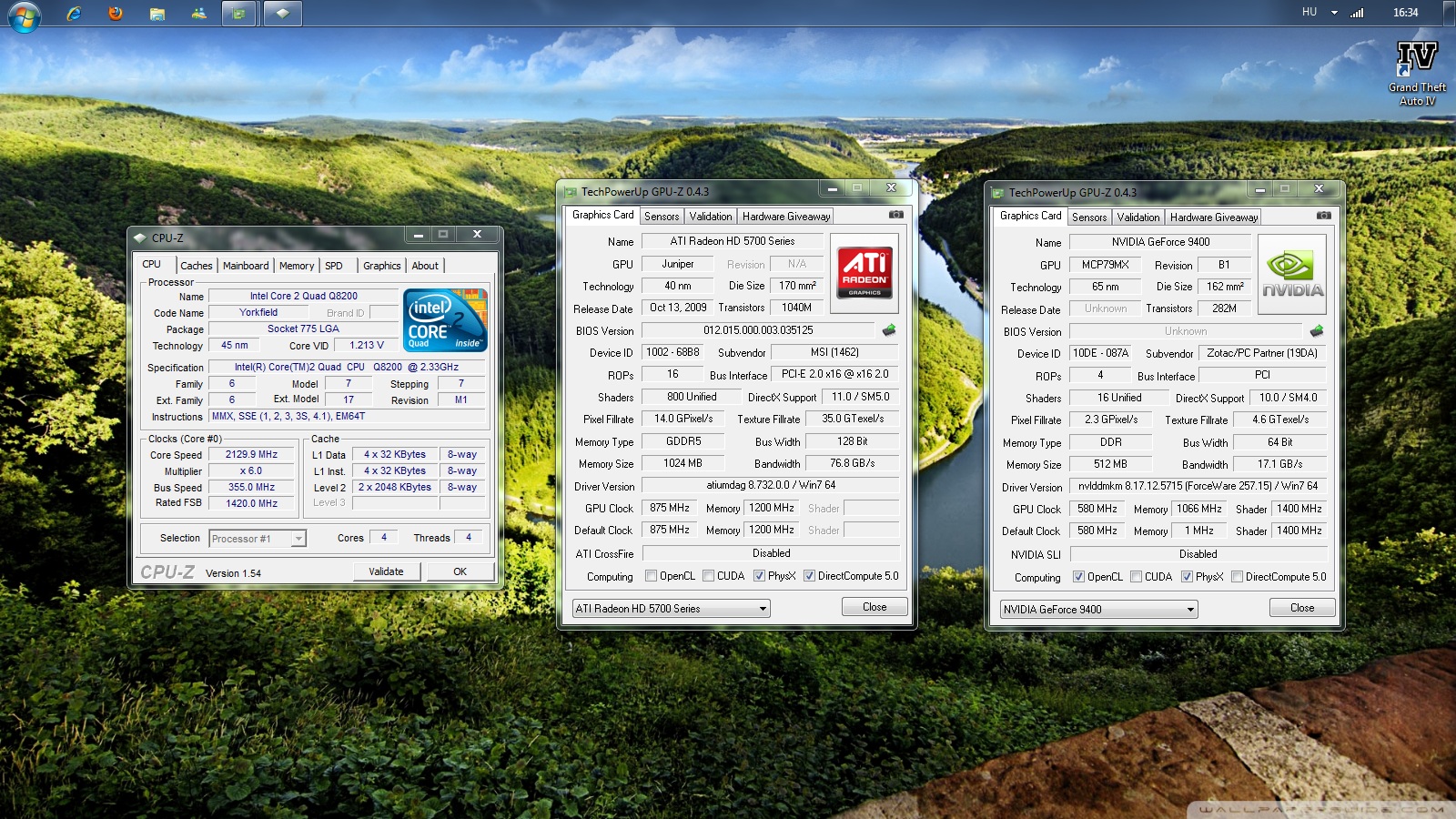Click the taskbar clock showing 16:34
Viewport: 1456px width, 819px height.
point(1406,13)
